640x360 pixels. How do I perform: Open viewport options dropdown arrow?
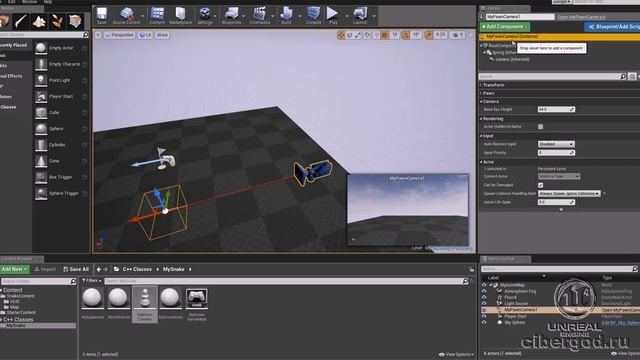pos(98,35)
